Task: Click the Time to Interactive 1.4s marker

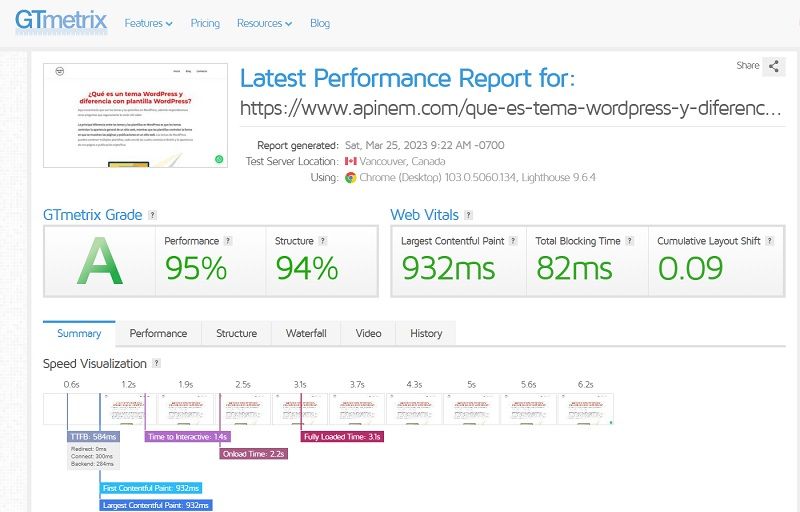Action: point(188,437)
